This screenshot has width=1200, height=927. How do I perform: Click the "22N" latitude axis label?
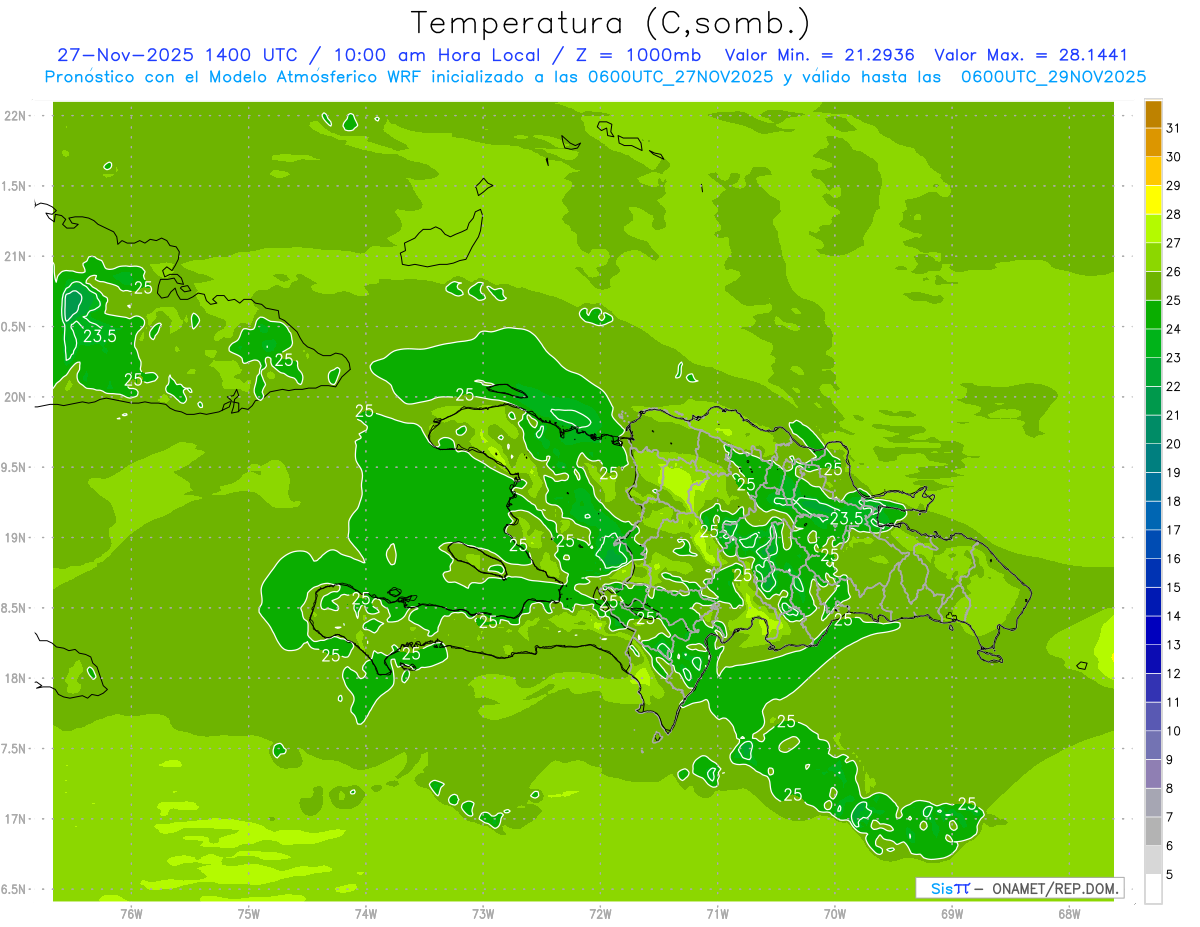click(x=16, y=116)
